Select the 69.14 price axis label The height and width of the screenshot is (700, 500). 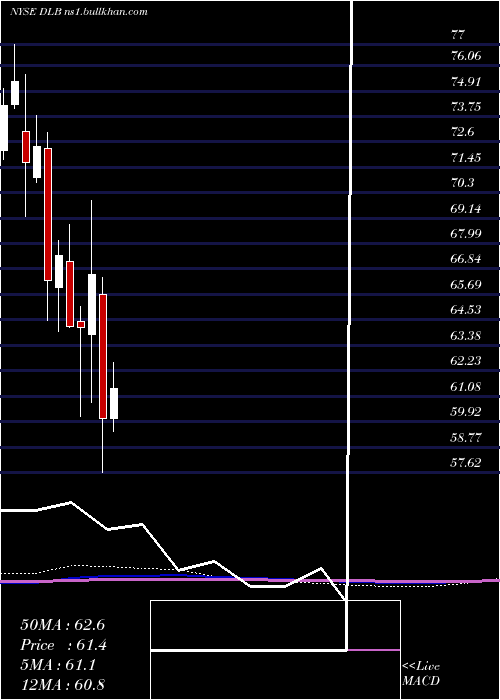[x=466, y=208]
